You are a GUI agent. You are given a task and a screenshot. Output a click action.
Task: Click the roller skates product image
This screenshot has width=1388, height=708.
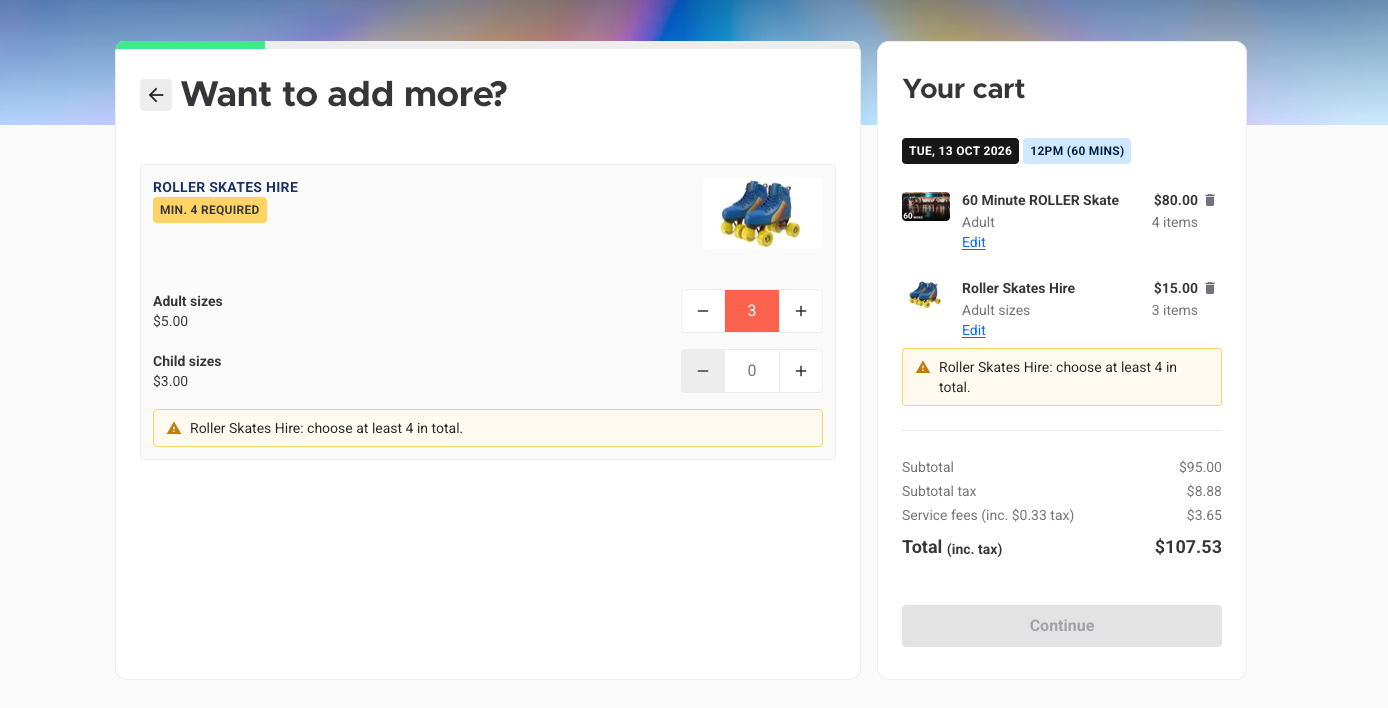[x=763, y=213]
